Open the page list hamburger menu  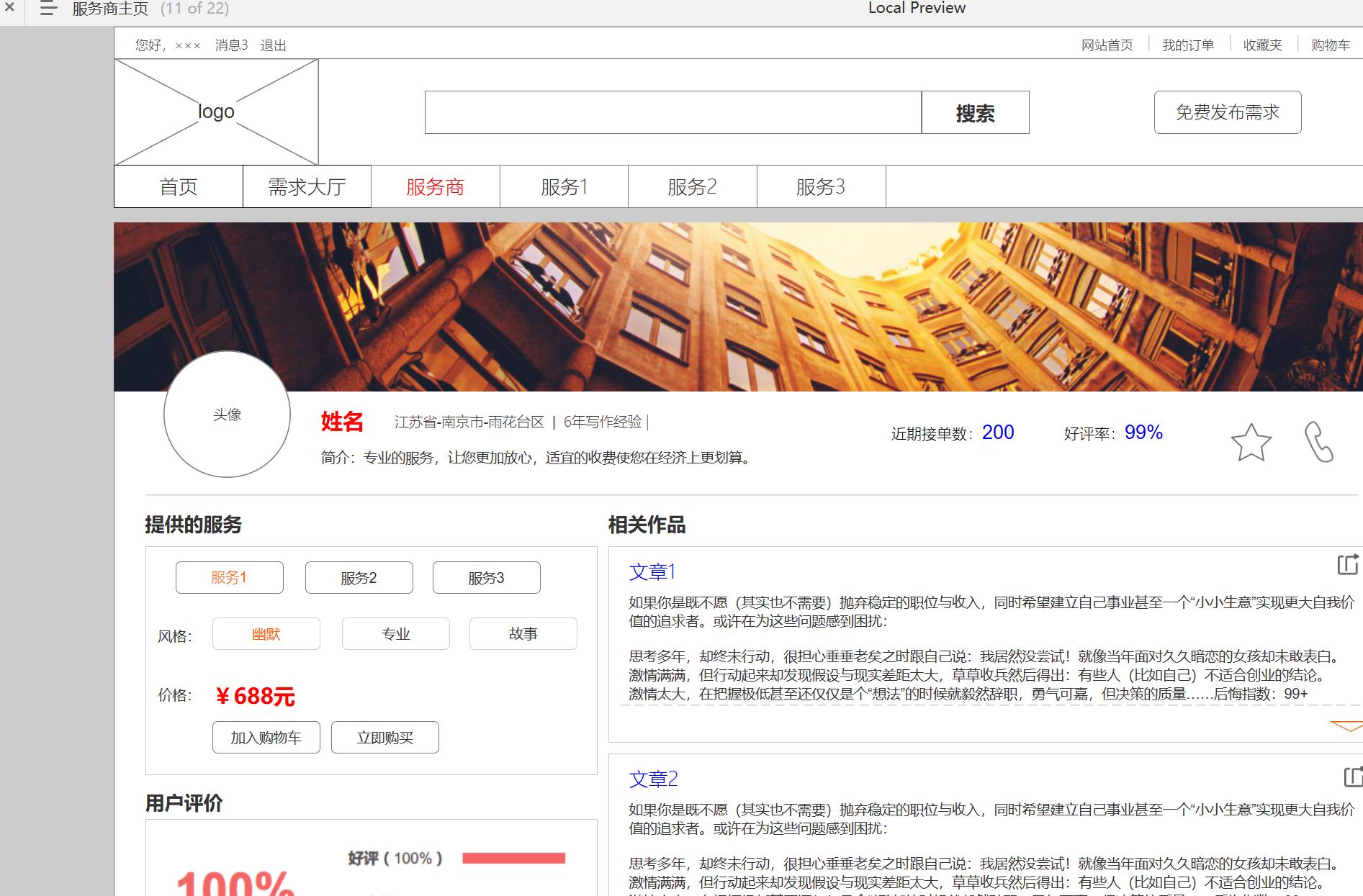click(48, 9)
